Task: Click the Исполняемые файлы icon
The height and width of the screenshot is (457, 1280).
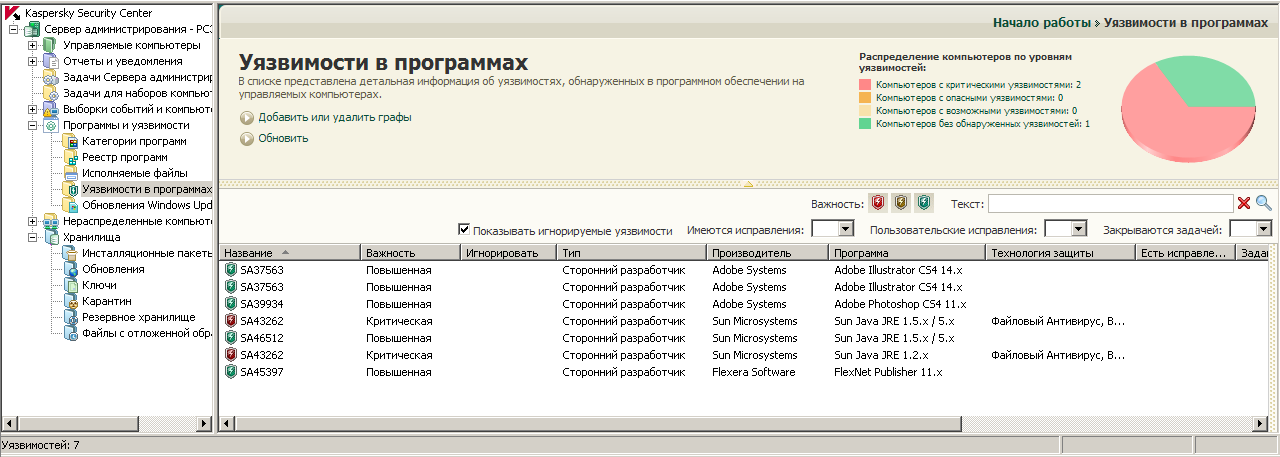Action: 70,173
